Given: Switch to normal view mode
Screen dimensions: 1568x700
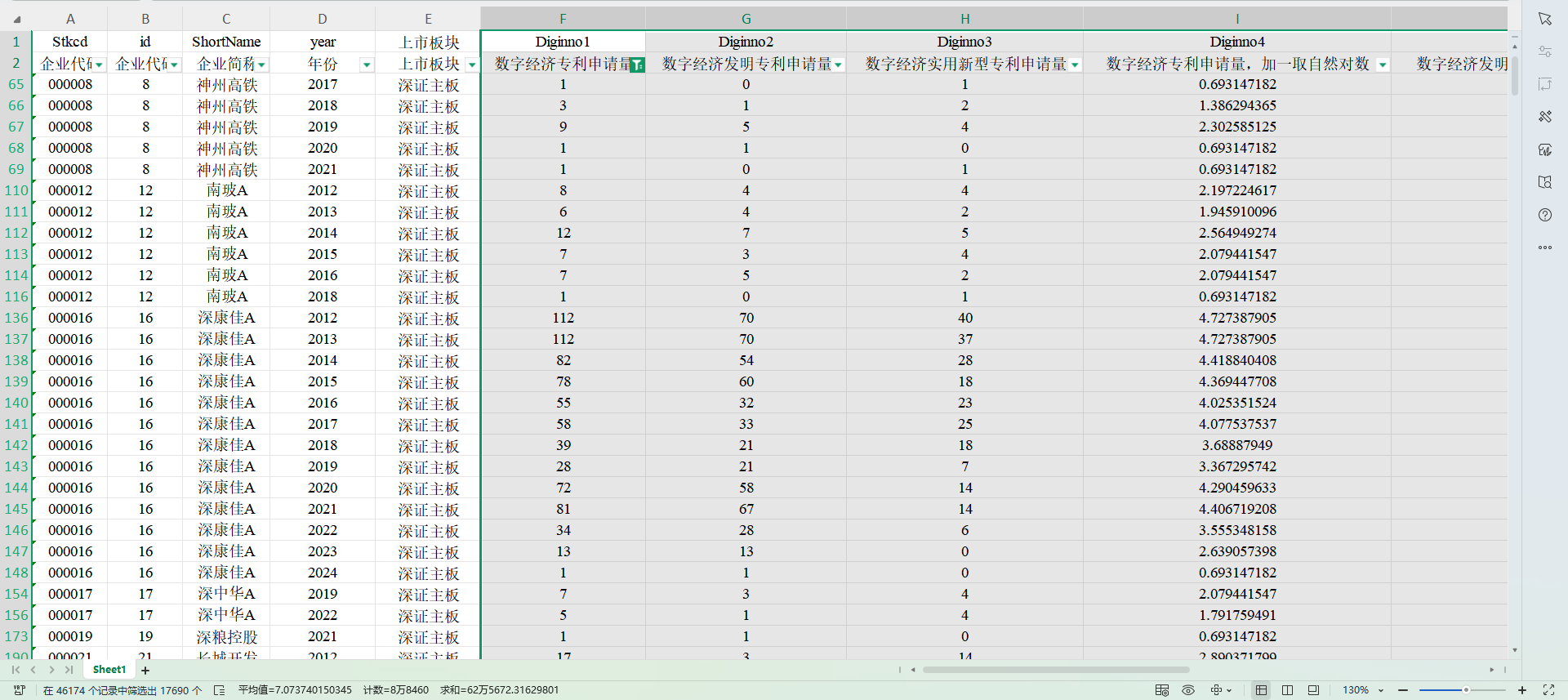Looking at the screenshot, I should [x=1261, y=690].
